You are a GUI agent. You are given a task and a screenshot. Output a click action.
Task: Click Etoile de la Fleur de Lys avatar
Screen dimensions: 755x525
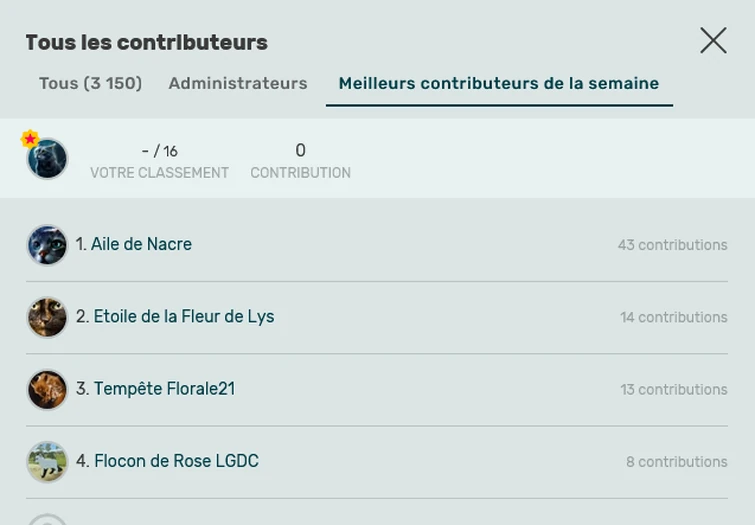(47, 317)
